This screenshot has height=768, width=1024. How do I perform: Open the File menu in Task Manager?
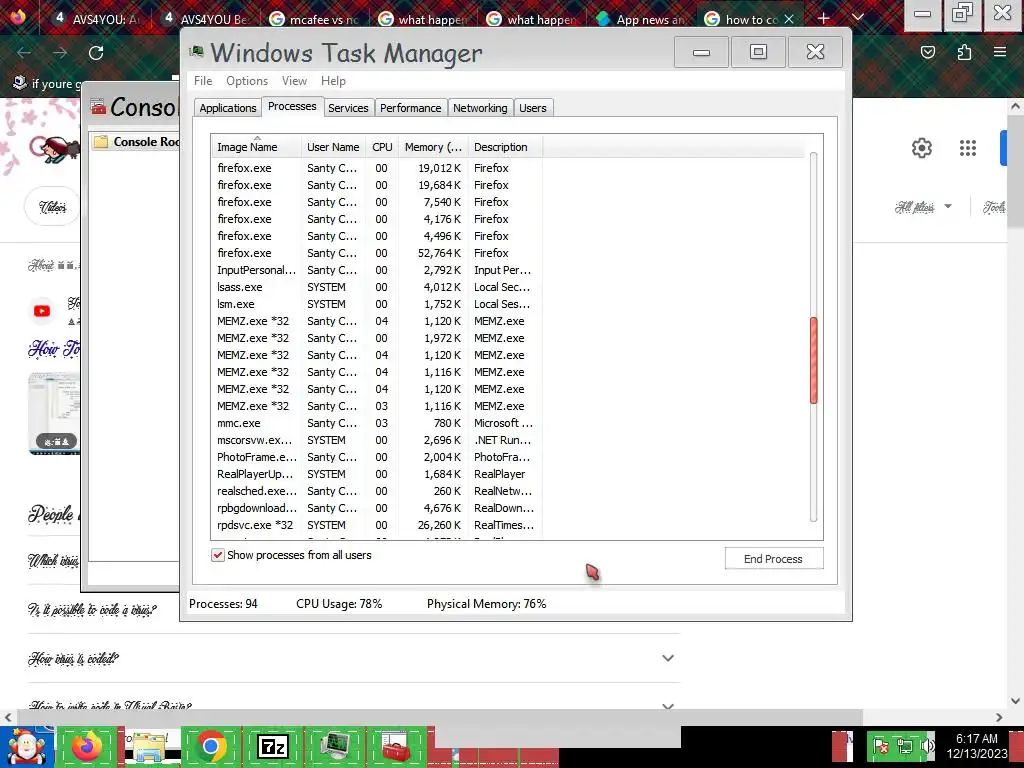pos(203,81)
